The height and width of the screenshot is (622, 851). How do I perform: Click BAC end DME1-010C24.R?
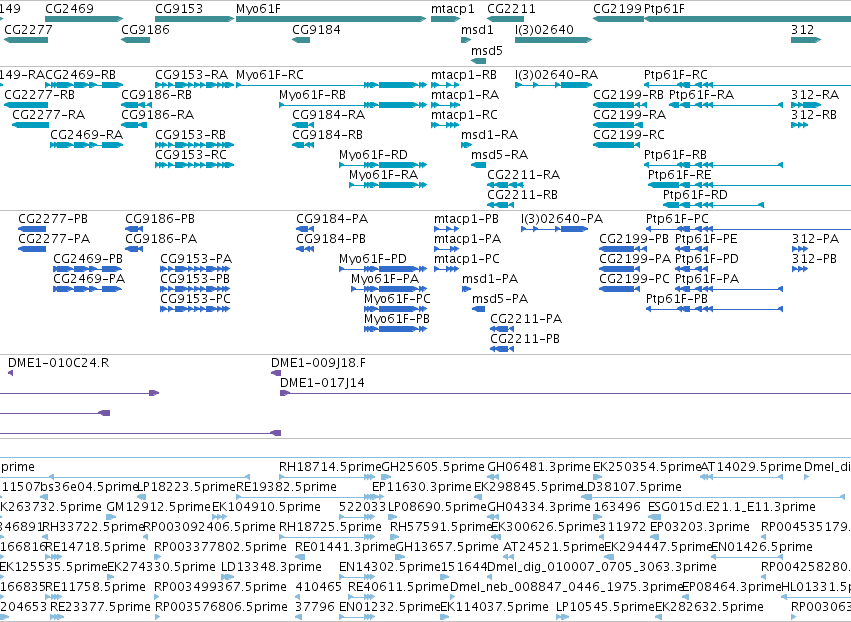click(58, 363)
